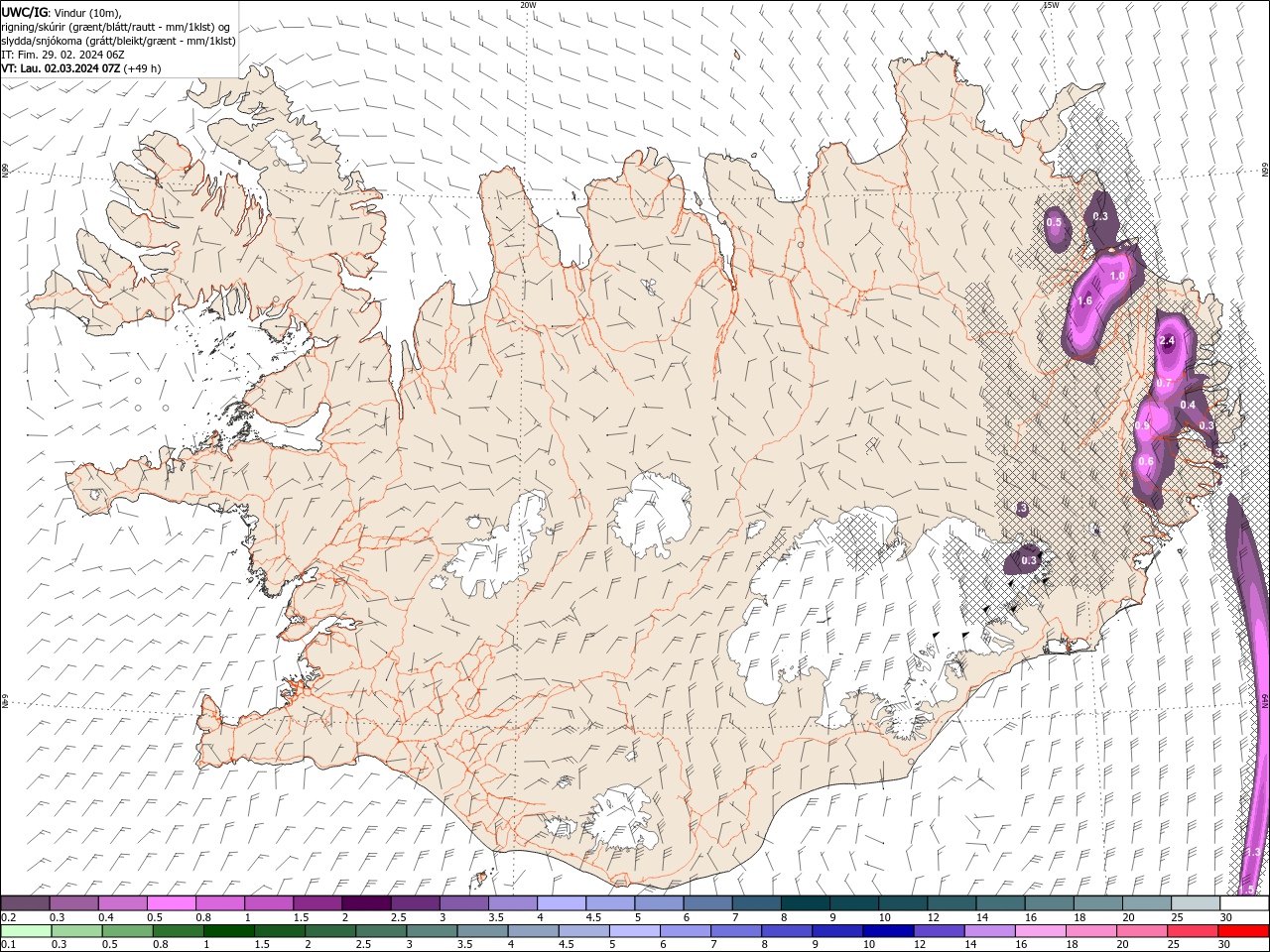
Task: Click the '14' number under upper legend row
Action: [x=982, y=917]
